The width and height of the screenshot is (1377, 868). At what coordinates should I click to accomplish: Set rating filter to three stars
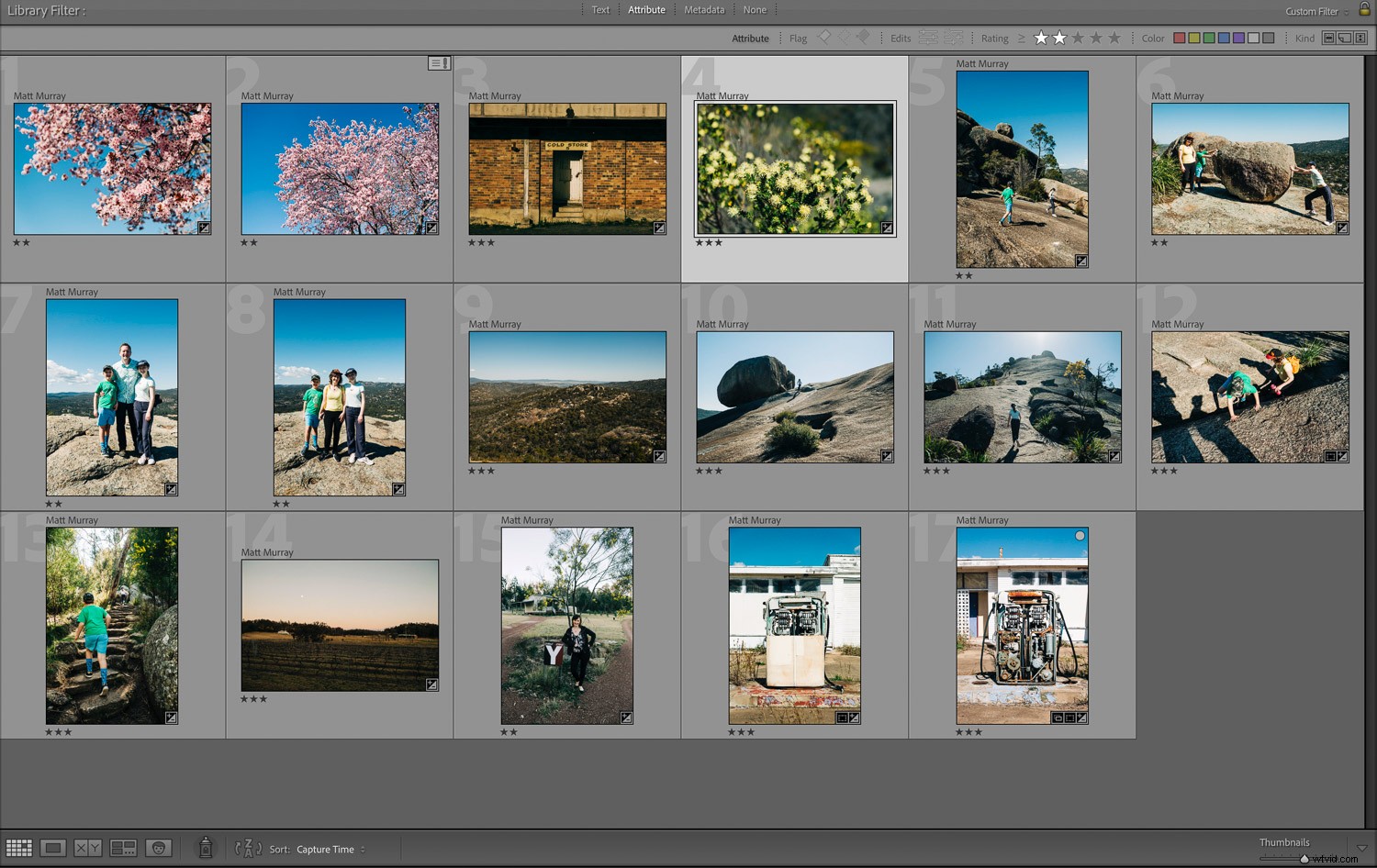point(1078,38)
